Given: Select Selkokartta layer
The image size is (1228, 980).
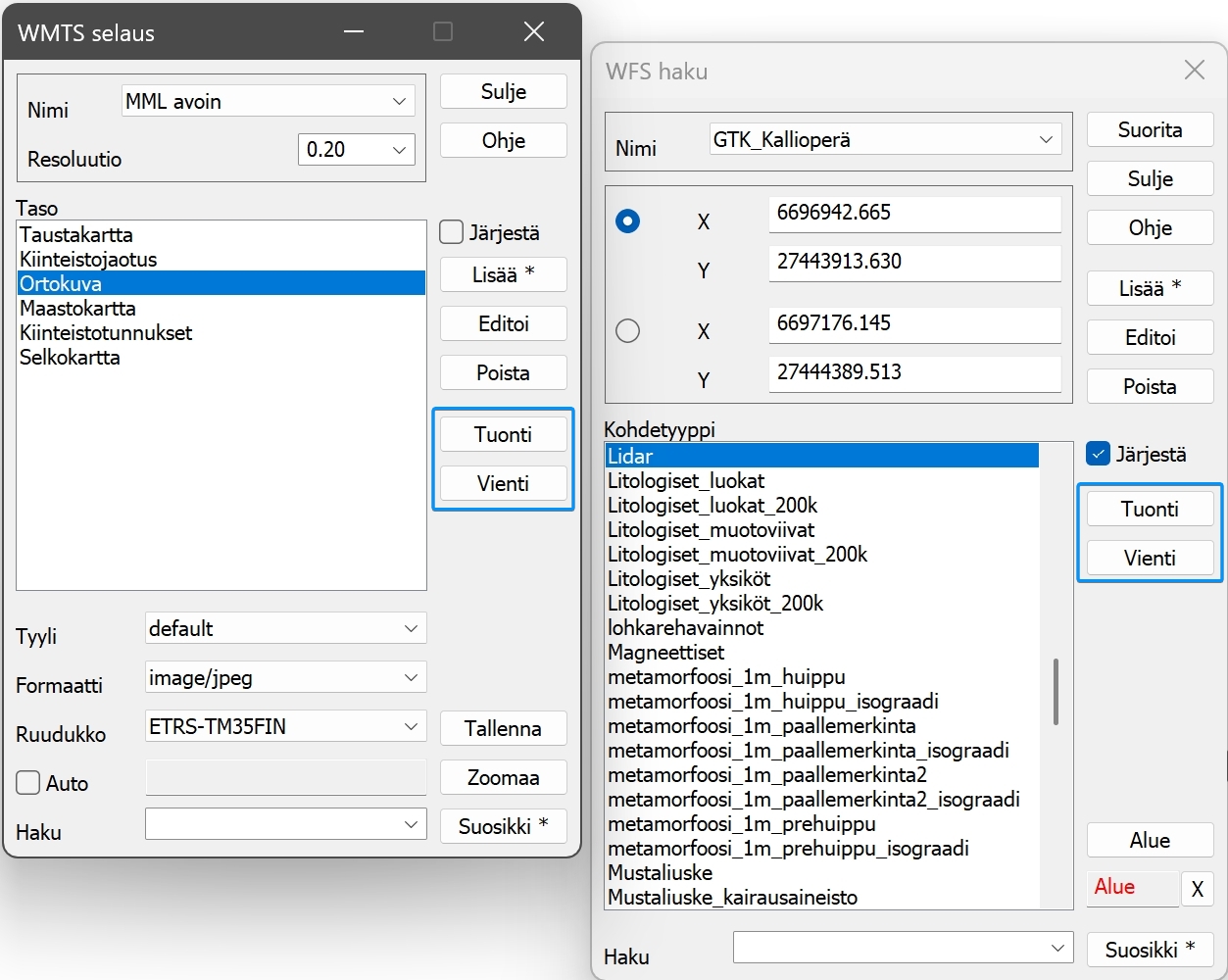Looking at the screenshot, I should pyautogui.click(x=221, y=357).
